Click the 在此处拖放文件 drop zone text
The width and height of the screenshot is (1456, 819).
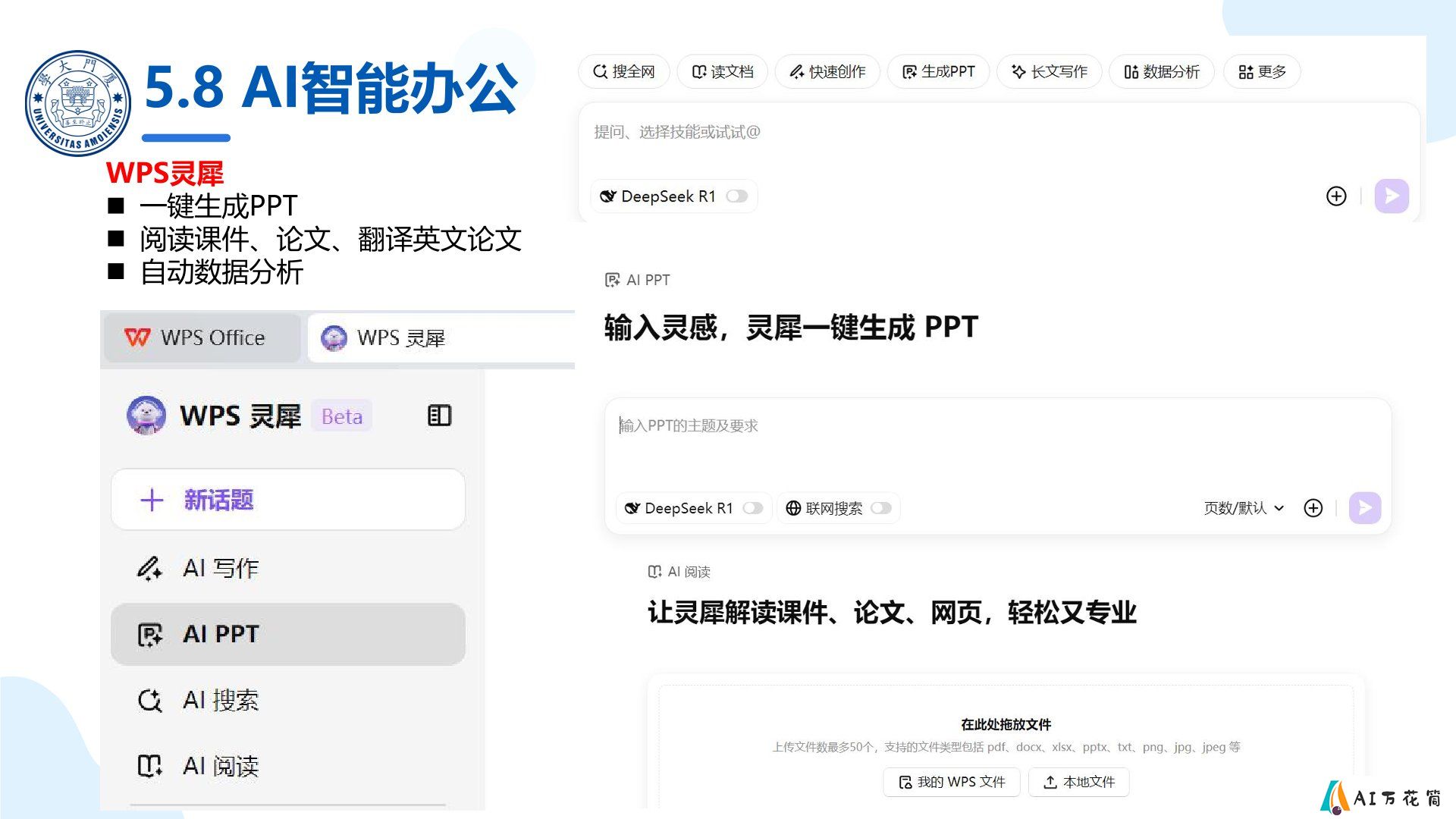(x=1006, y=724)
